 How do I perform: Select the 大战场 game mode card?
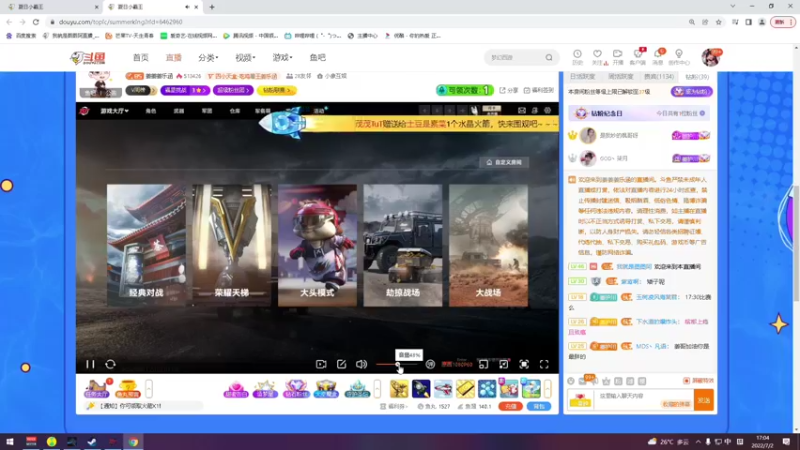click(488, 245)
